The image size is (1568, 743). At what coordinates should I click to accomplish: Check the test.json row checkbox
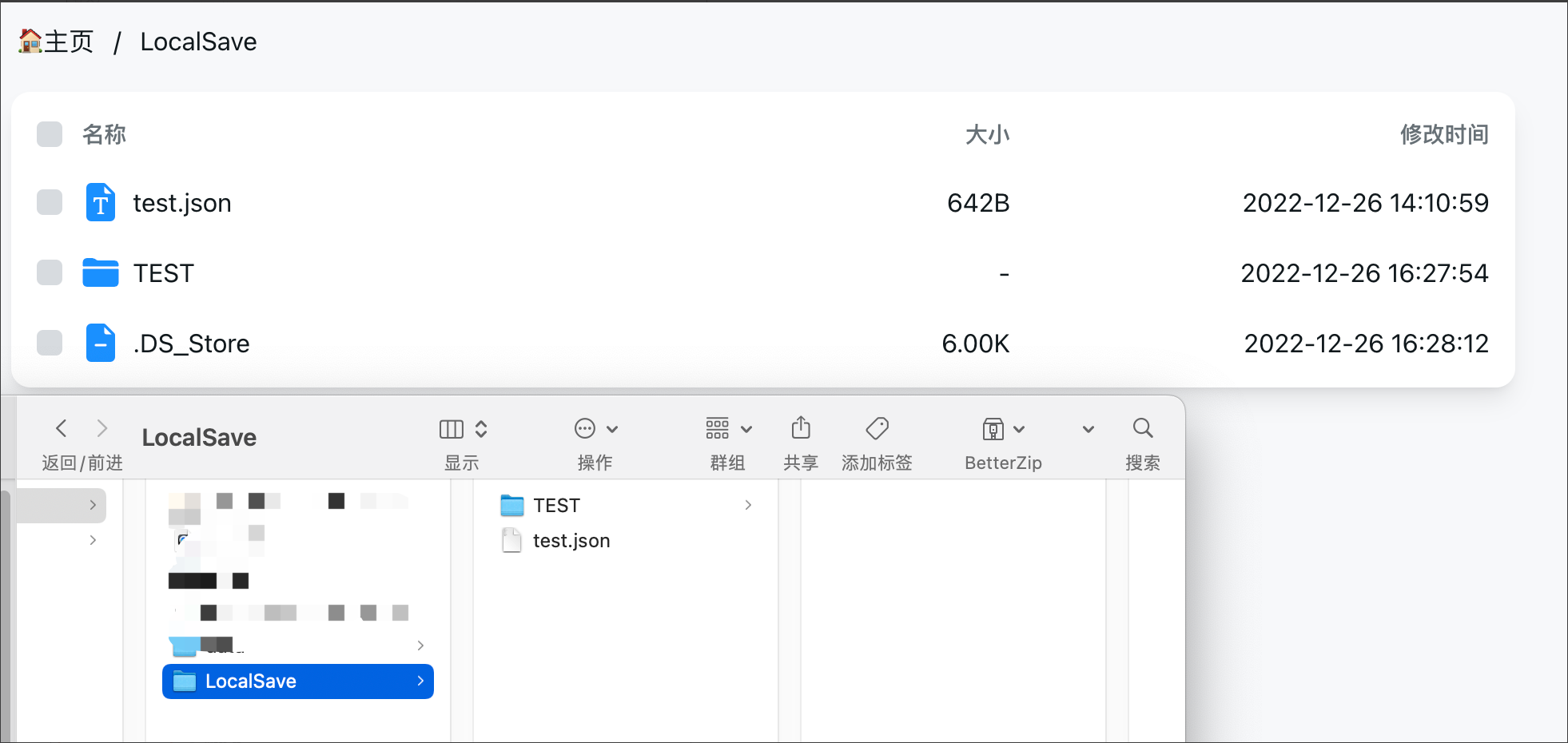[x=50, y=203]
